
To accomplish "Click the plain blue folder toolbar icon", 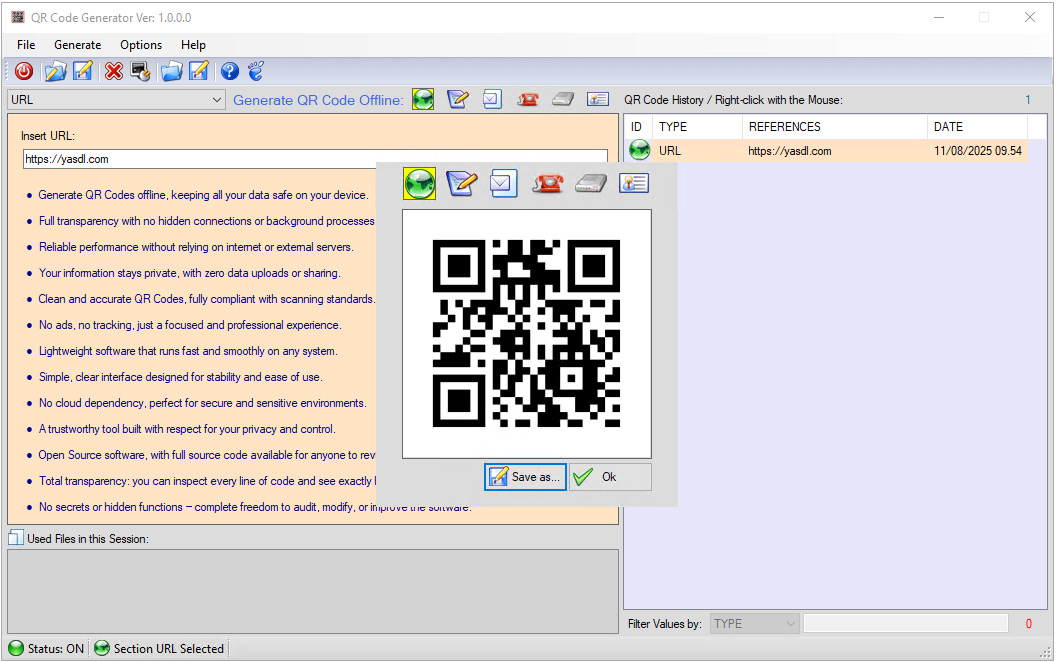I will click(171, 71).
